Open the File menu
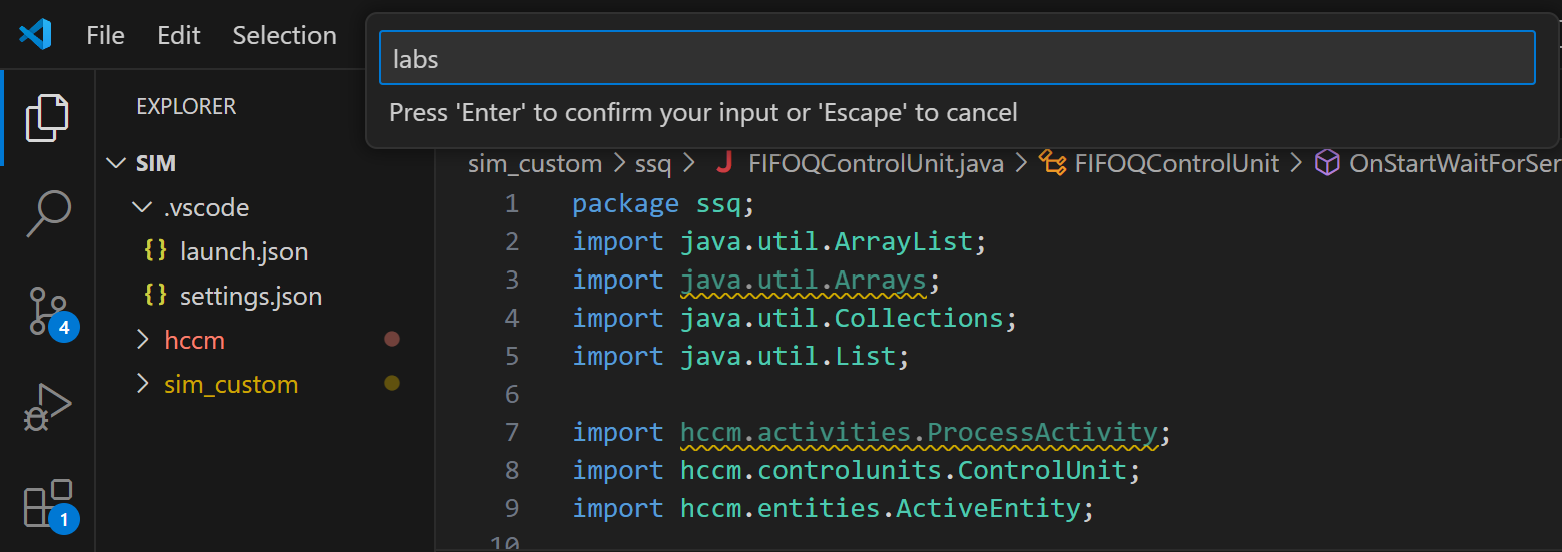1562x552 pixels. click(105, 35)
